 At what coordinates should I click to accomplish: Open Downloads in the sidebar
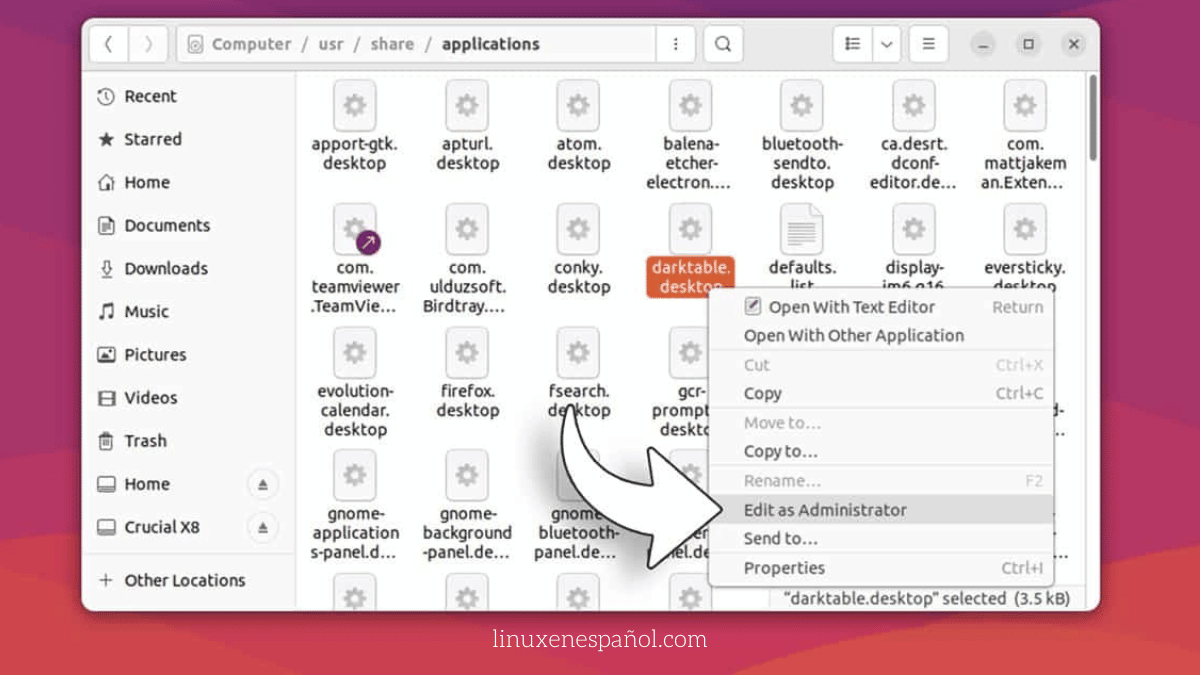pos(165,268)
